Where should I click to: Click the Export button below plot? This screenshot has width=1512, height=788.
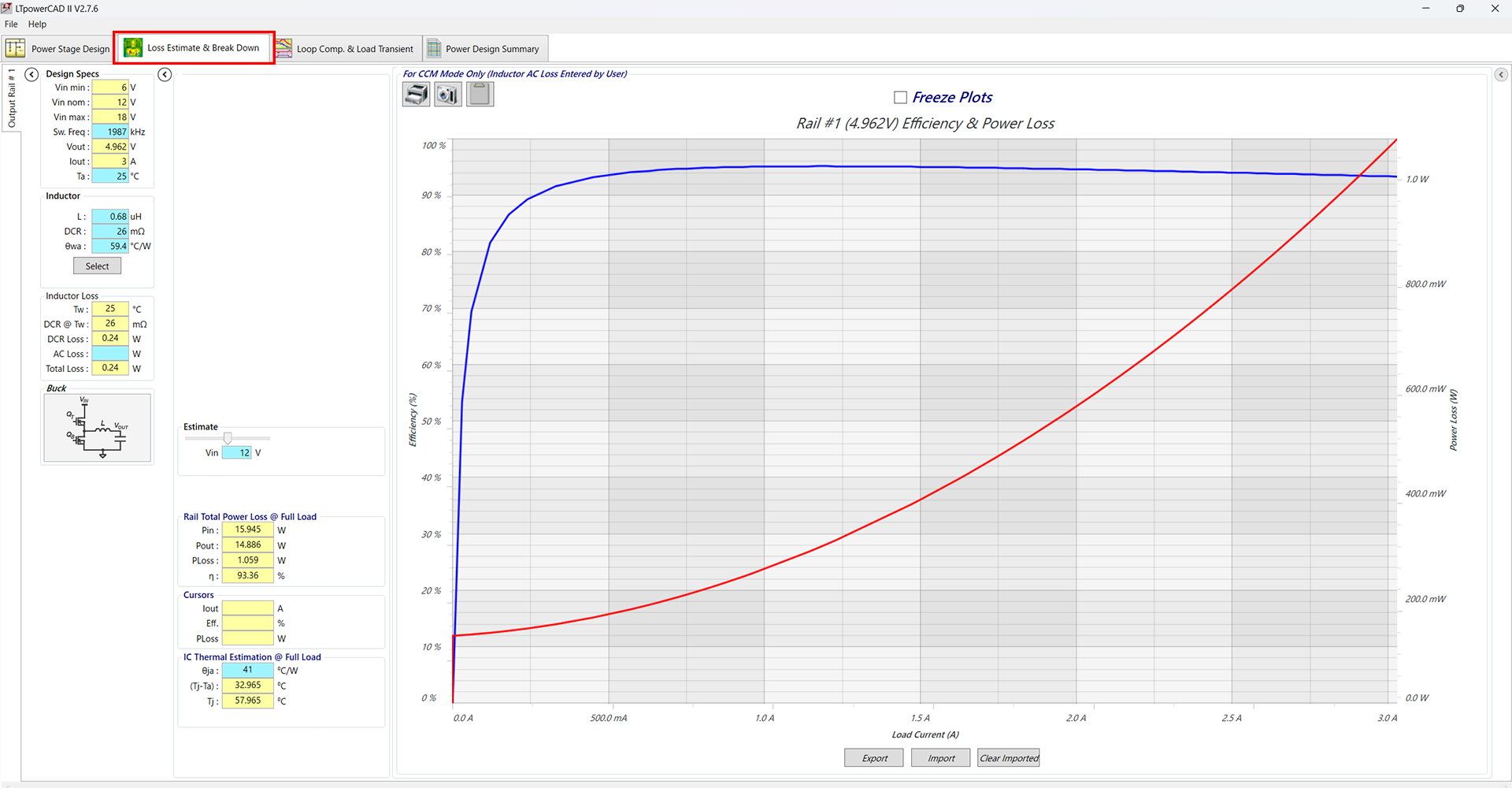pyautogui.click(x=874, y=758)
